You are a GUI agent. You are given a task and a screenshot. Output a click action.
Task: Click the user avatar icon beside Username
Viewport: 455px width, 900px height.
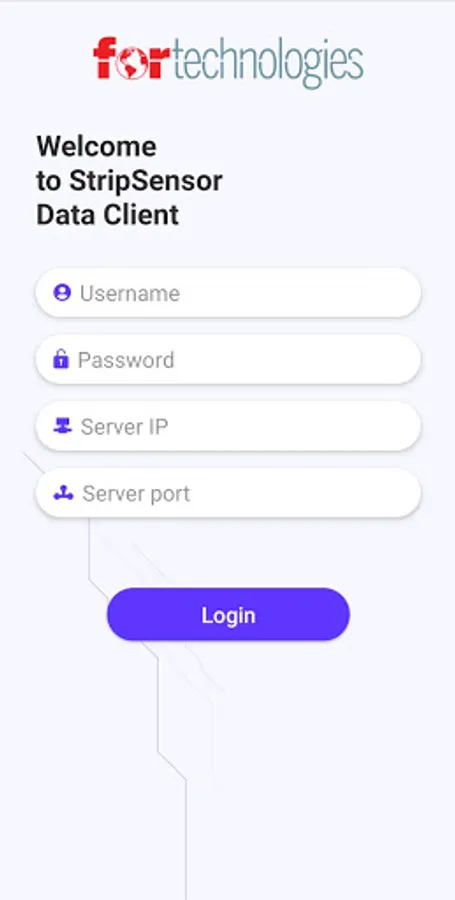(62, 293)
